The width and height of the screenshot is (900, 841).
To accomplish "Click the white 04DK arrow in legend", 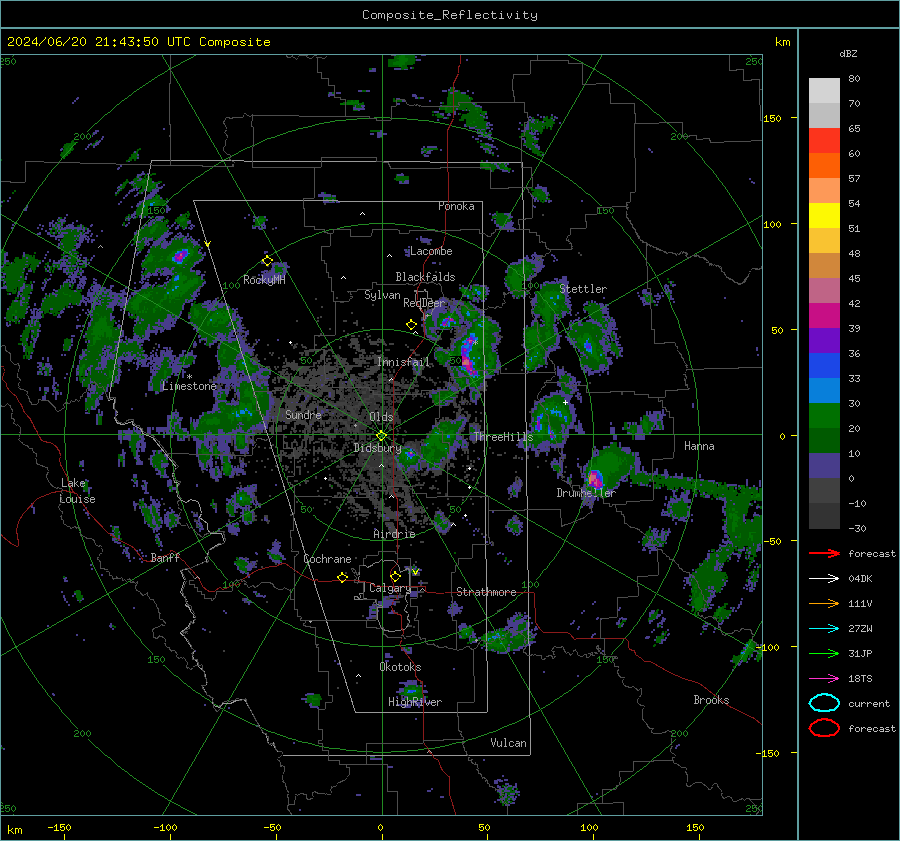I will 824,578.
